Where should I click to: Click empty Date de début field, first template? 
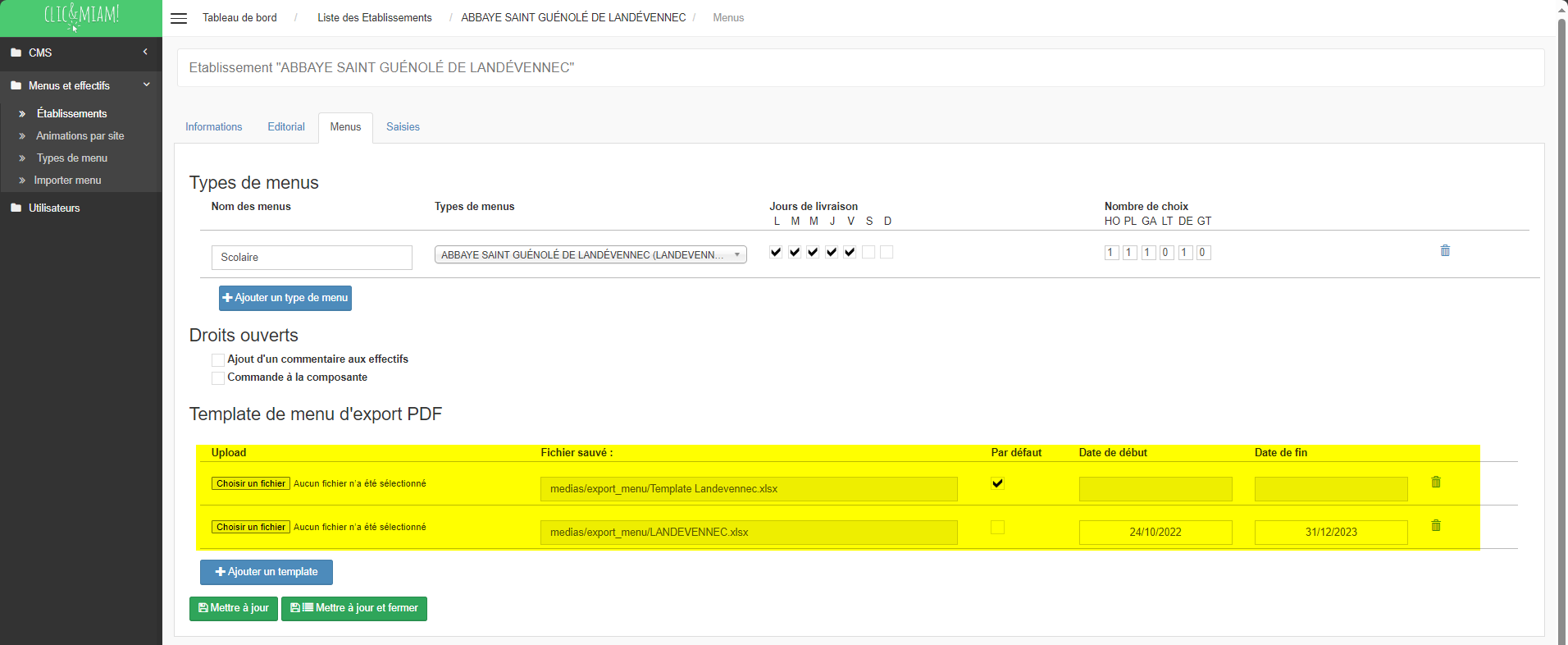click(1155, 489)
